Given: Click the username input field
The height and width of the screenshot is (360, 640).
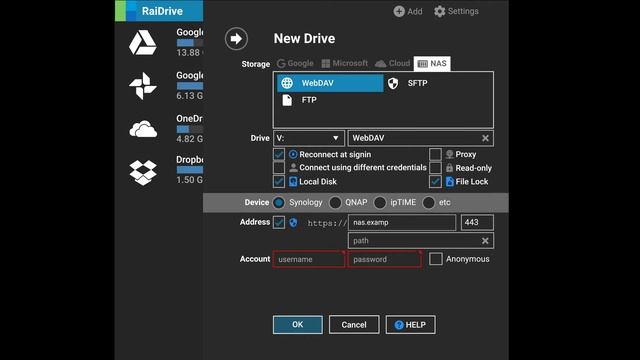Looking at the screenshot, I should coord(309,259).
